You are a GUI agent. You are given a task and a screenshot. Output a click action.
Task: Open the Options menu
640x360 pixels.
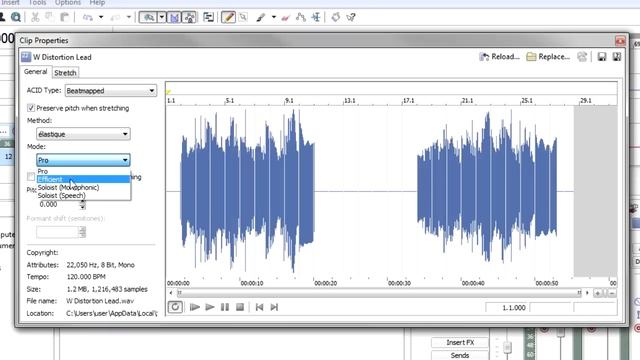(68, 3)
